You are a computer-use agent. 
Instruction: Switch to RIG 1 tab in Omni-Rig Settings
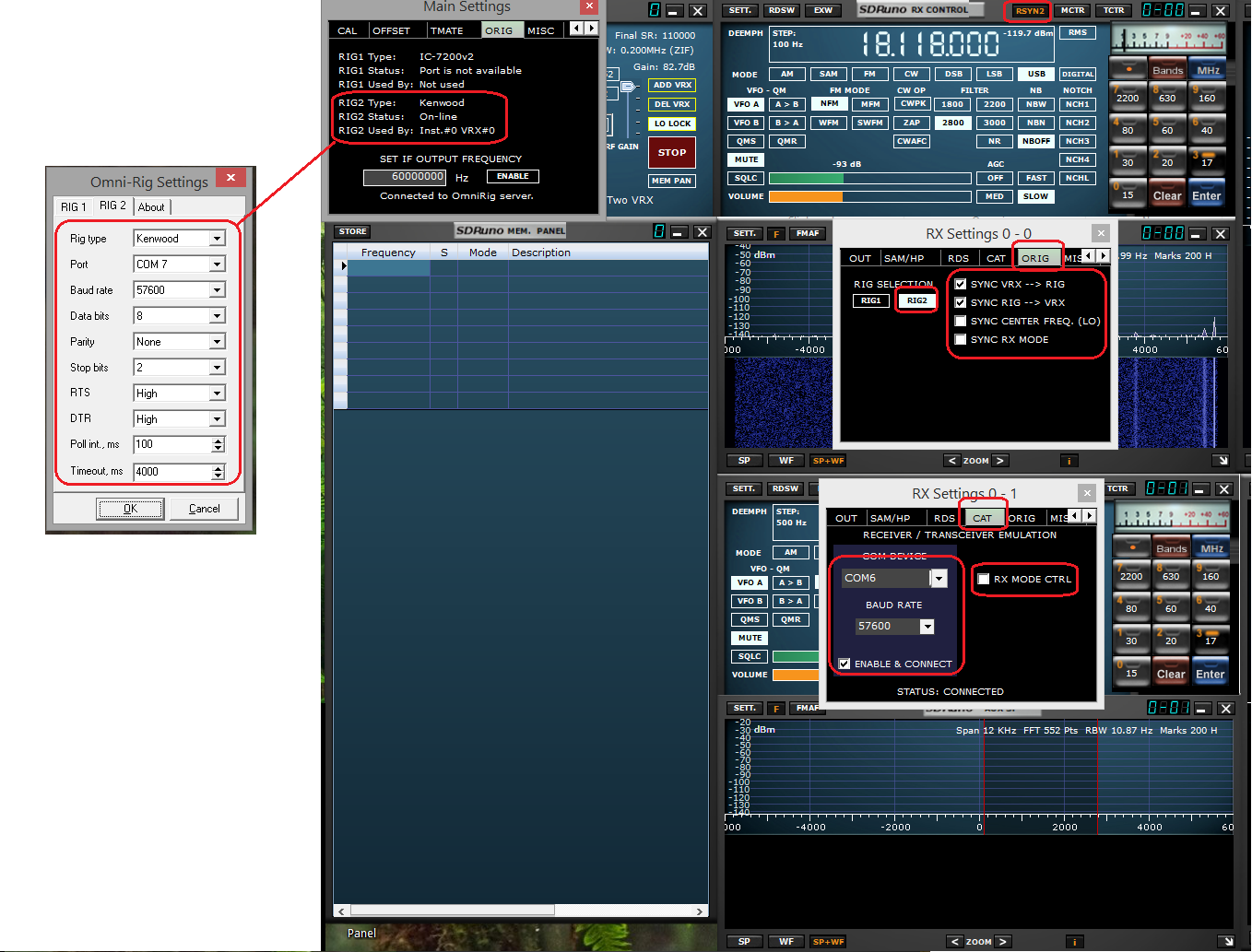pyautogui.click(x=74, y=207)
